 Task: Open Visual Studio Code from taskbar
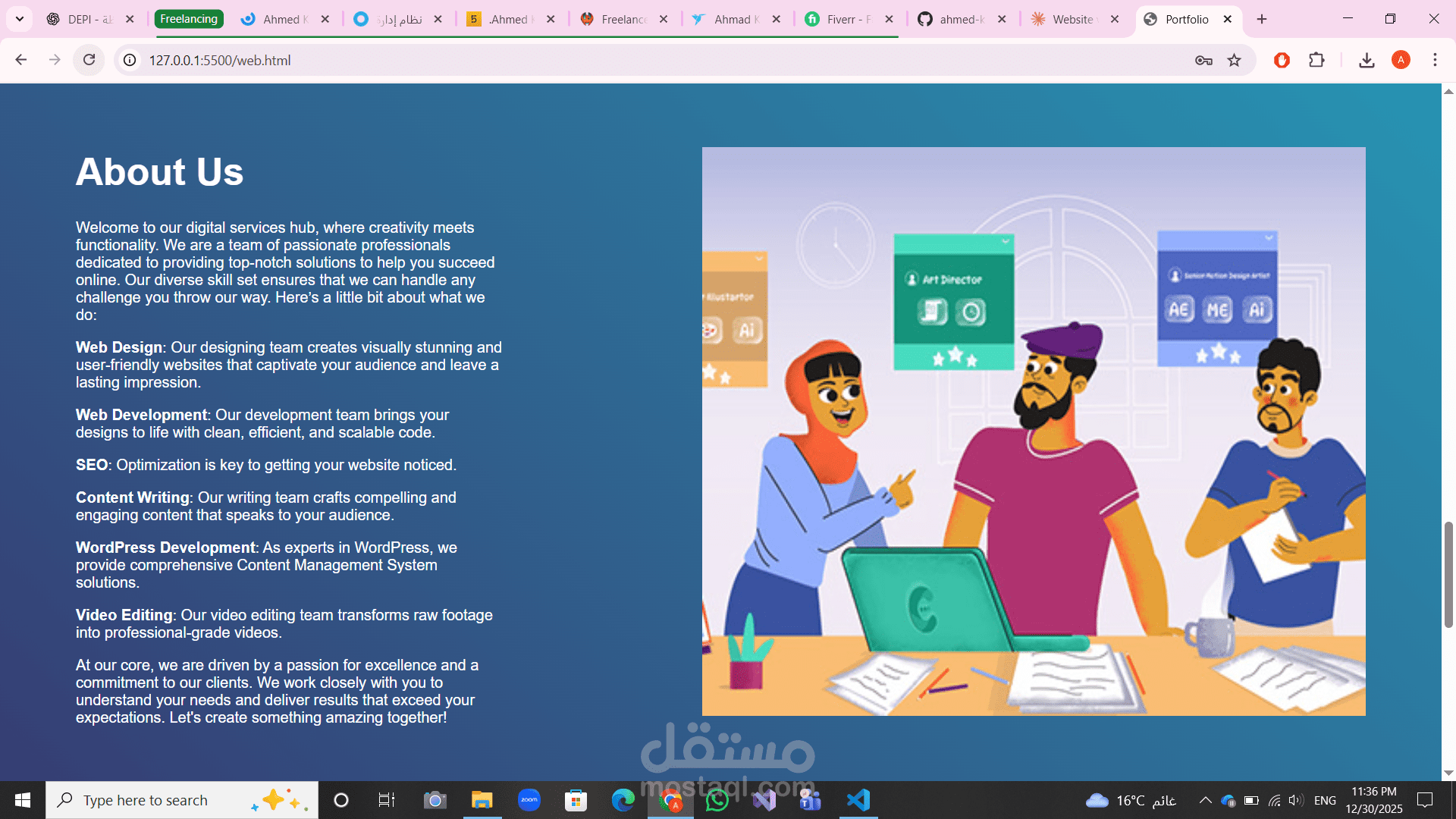click(858, 800)
